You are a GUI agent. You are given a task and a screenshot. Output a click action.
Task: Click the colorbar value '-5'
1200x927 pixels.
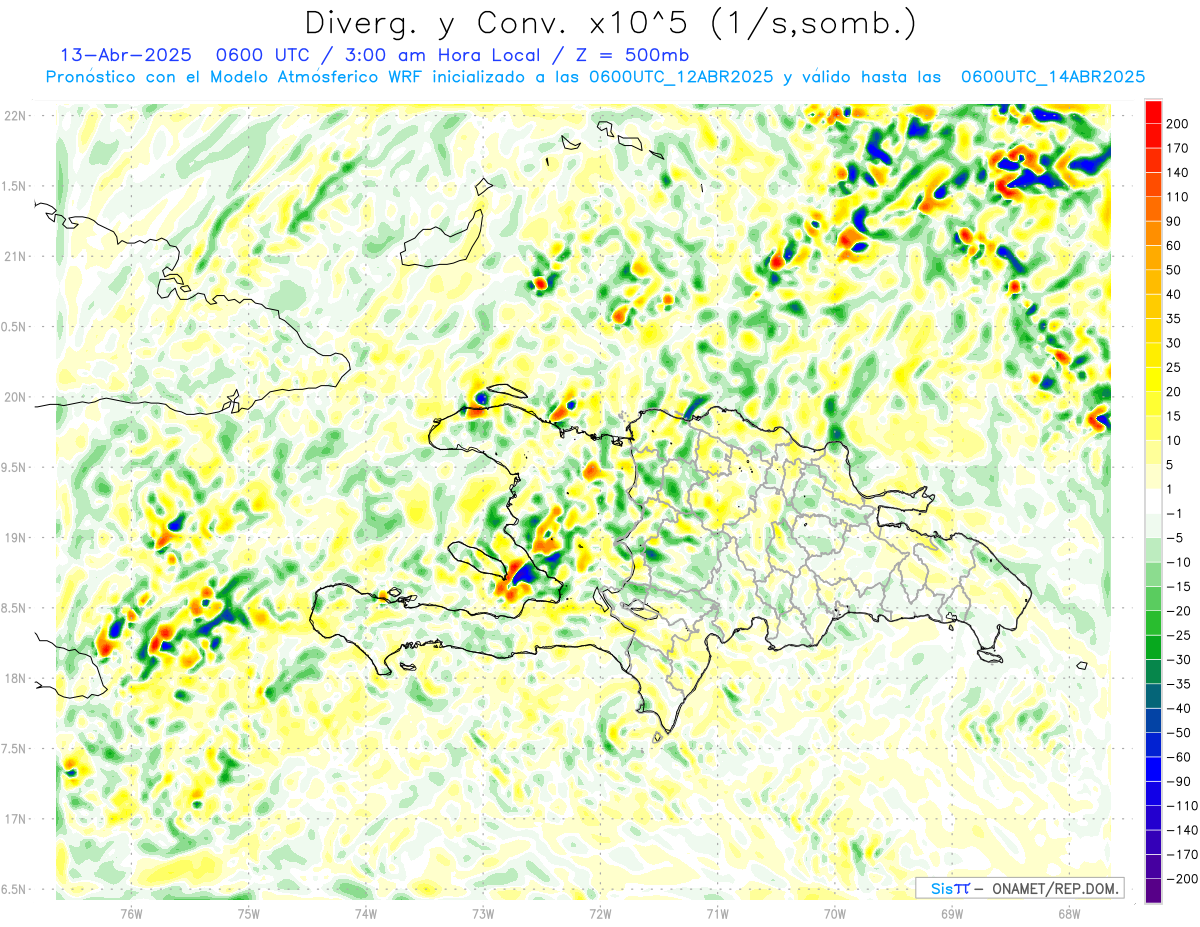click(1174, 538)
